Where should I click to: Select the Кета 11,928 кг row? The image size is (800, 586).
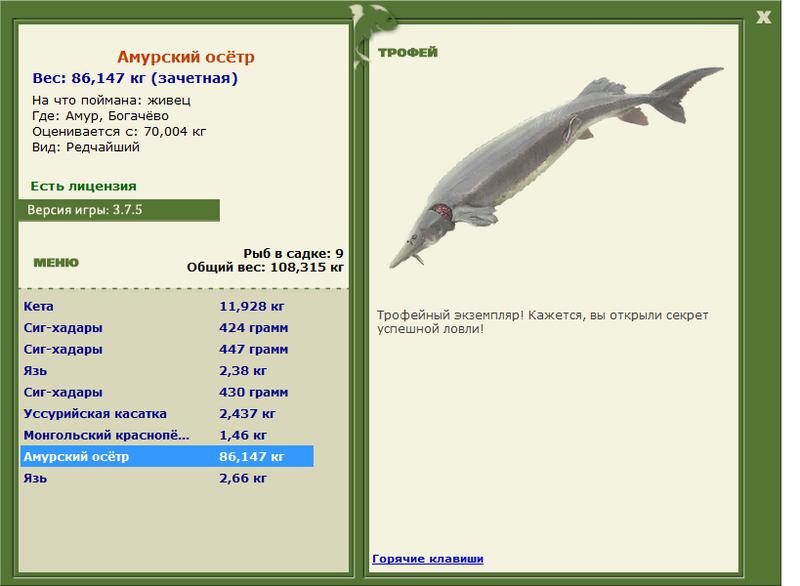click(x=167, y=307)
